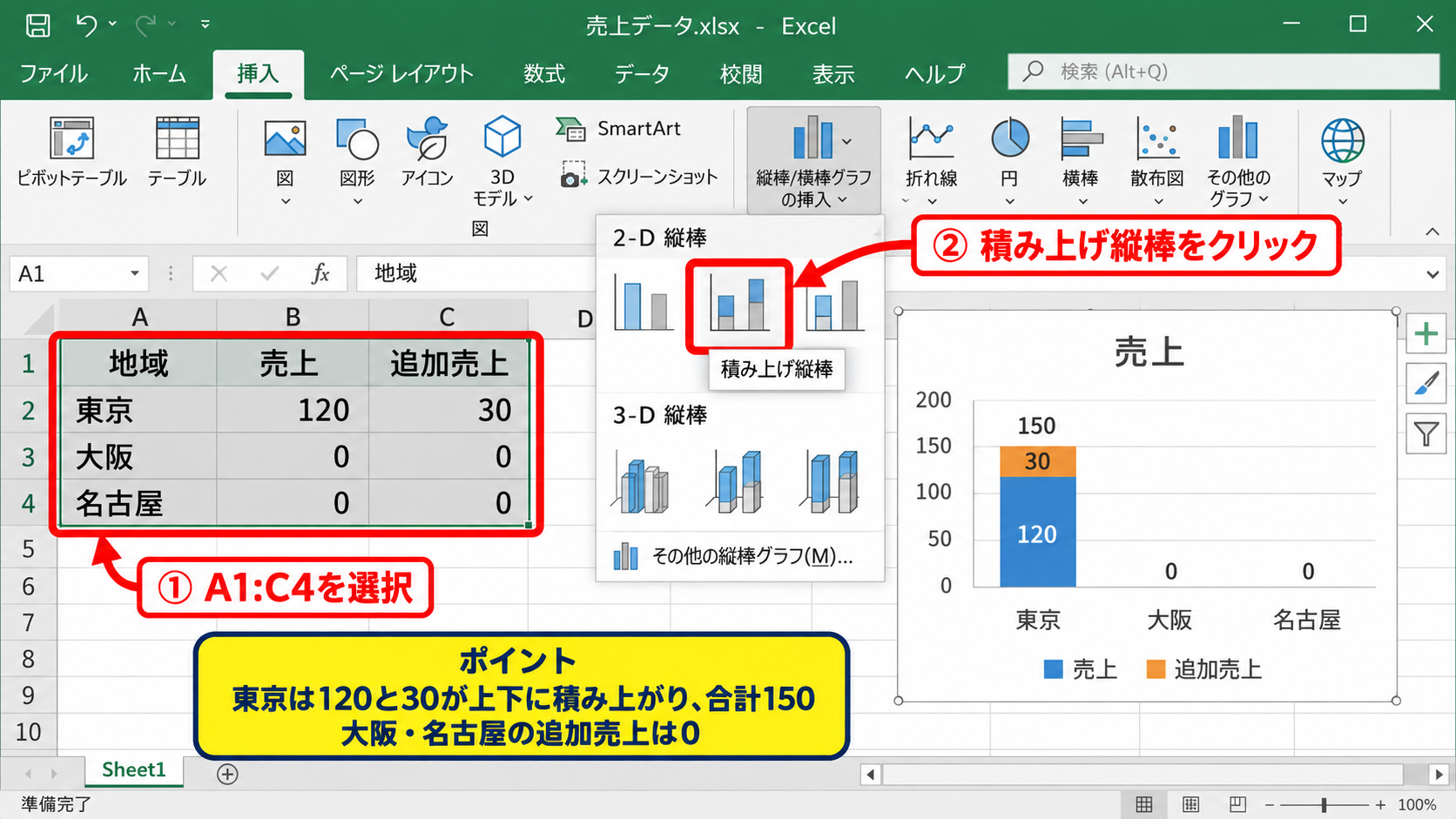Viewport: 1456px width, 819px height.
Task: Select the 2-D stacked column (積み上げ縦棒) chart
Action: (738, 305)
